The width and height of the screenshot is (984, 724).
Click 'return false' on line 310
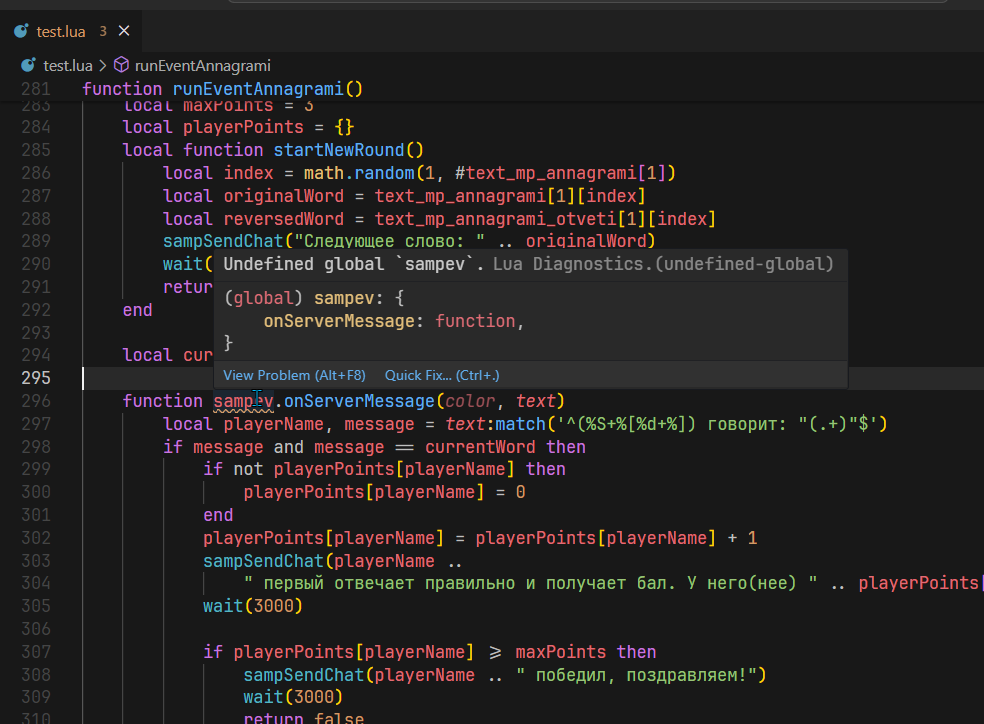coord(304,717)
